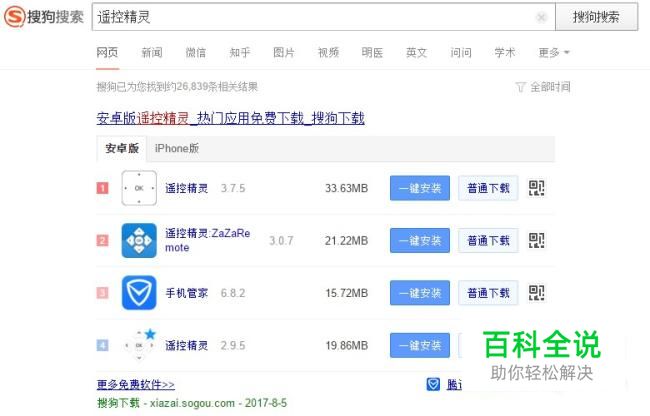The width and height of the screenshot is (650, 416).
Task: Click the 15.72MB size text
Action: click(347, 293)
